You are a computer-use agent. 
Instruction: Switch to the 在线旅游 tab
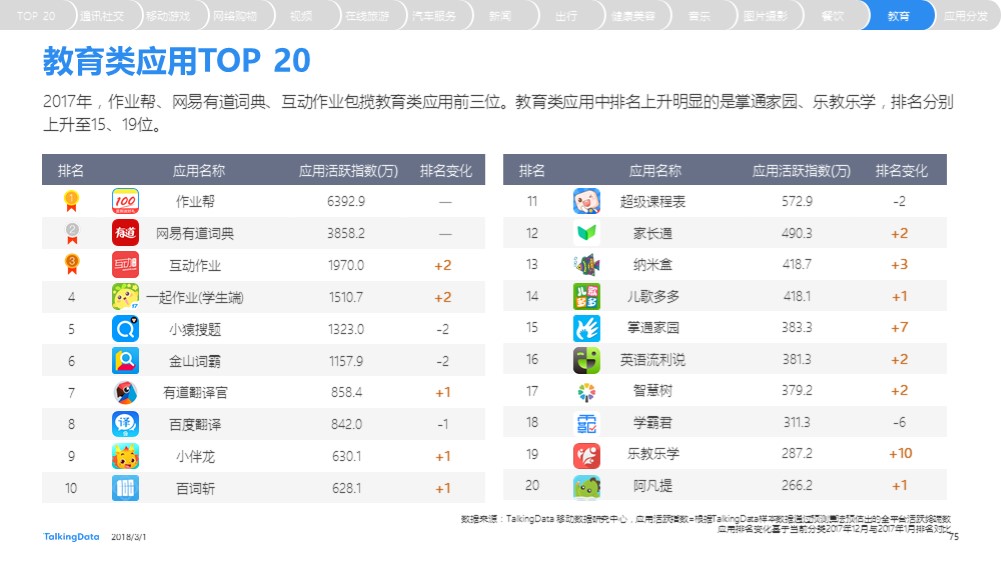(x=367, y=16)
